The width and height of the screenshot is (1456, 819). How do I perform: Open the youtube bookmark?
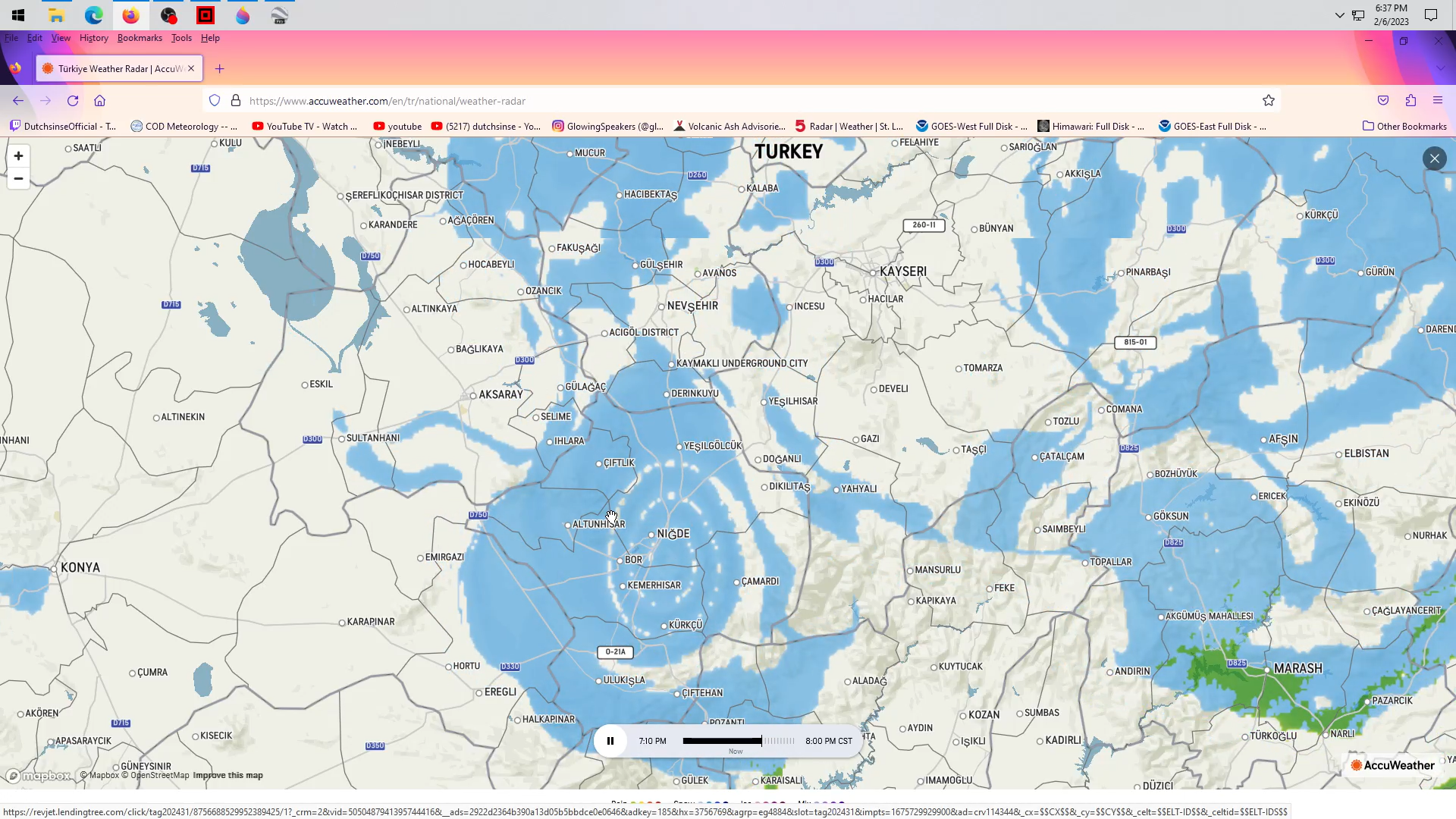397,127
